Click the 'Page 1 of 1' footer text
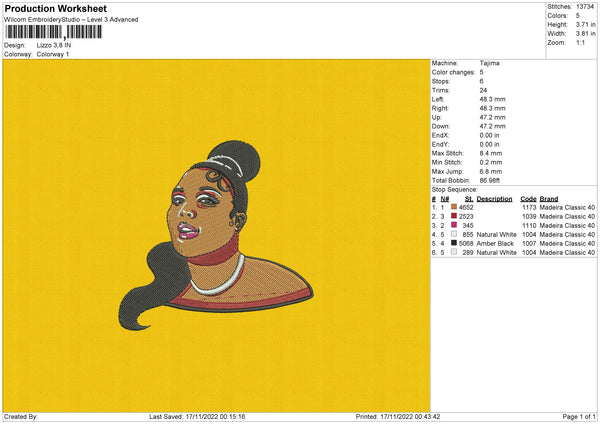Image resolution: width=600 pixels, height=424 pixels. 579,417
